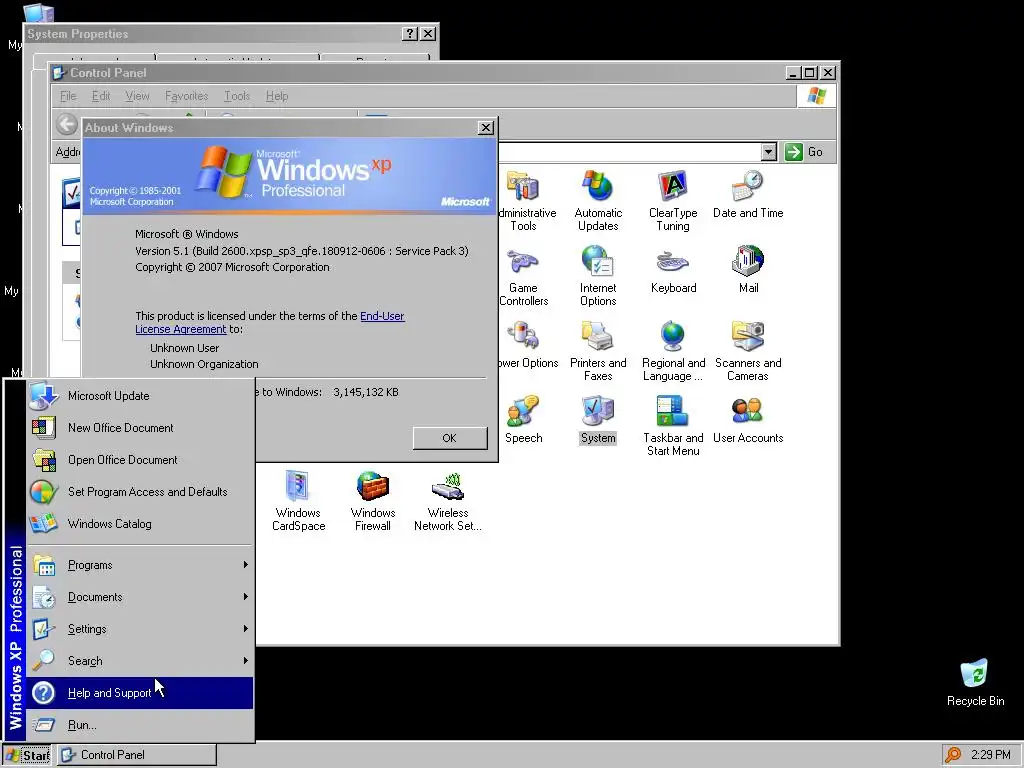Close the About Windows dialog
This screenshot has height=768, width=1024.
[x=486, y=128]
